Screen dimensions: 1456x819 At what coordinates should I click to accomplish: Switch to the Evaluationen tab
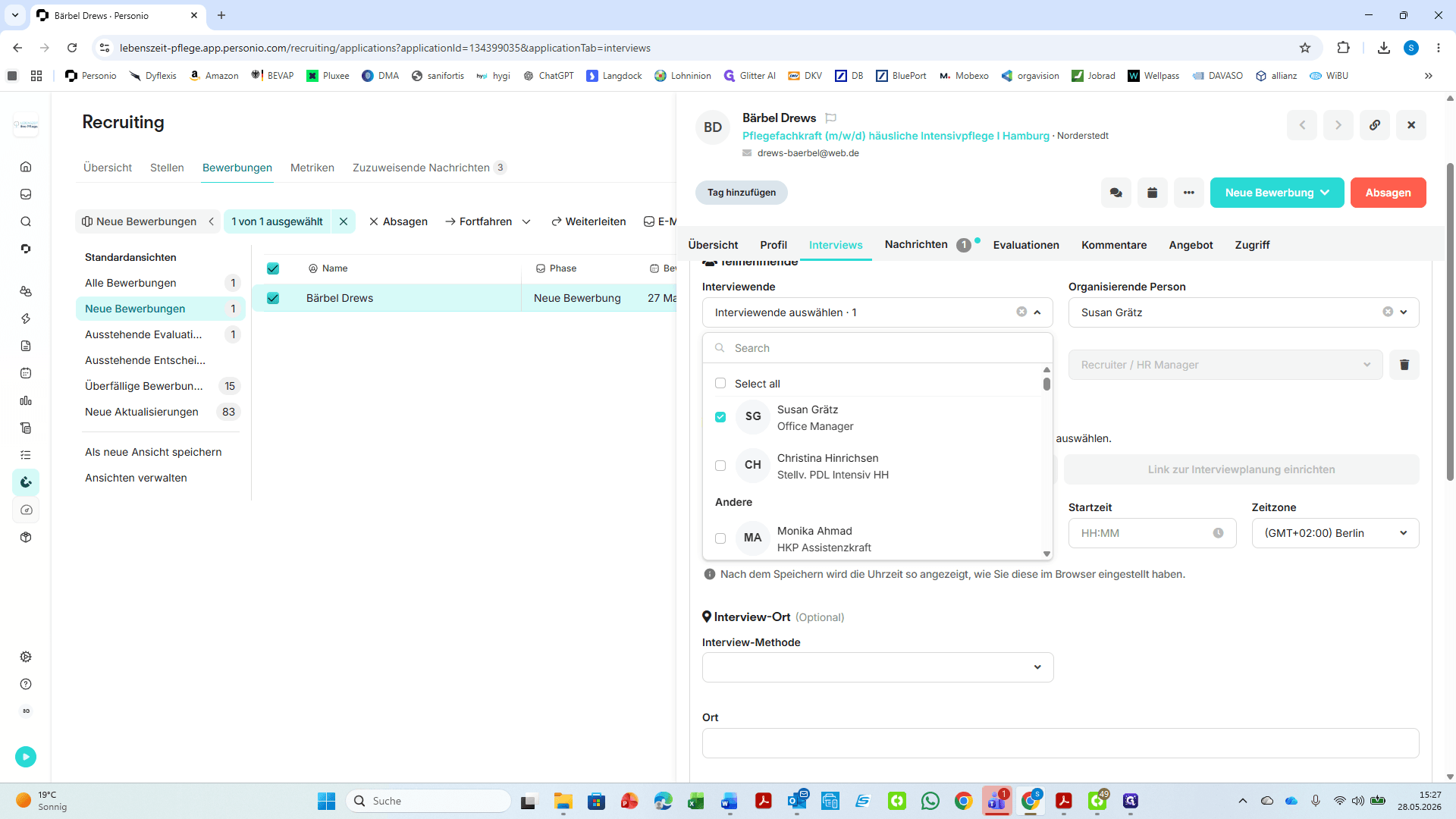[1026, 245]
